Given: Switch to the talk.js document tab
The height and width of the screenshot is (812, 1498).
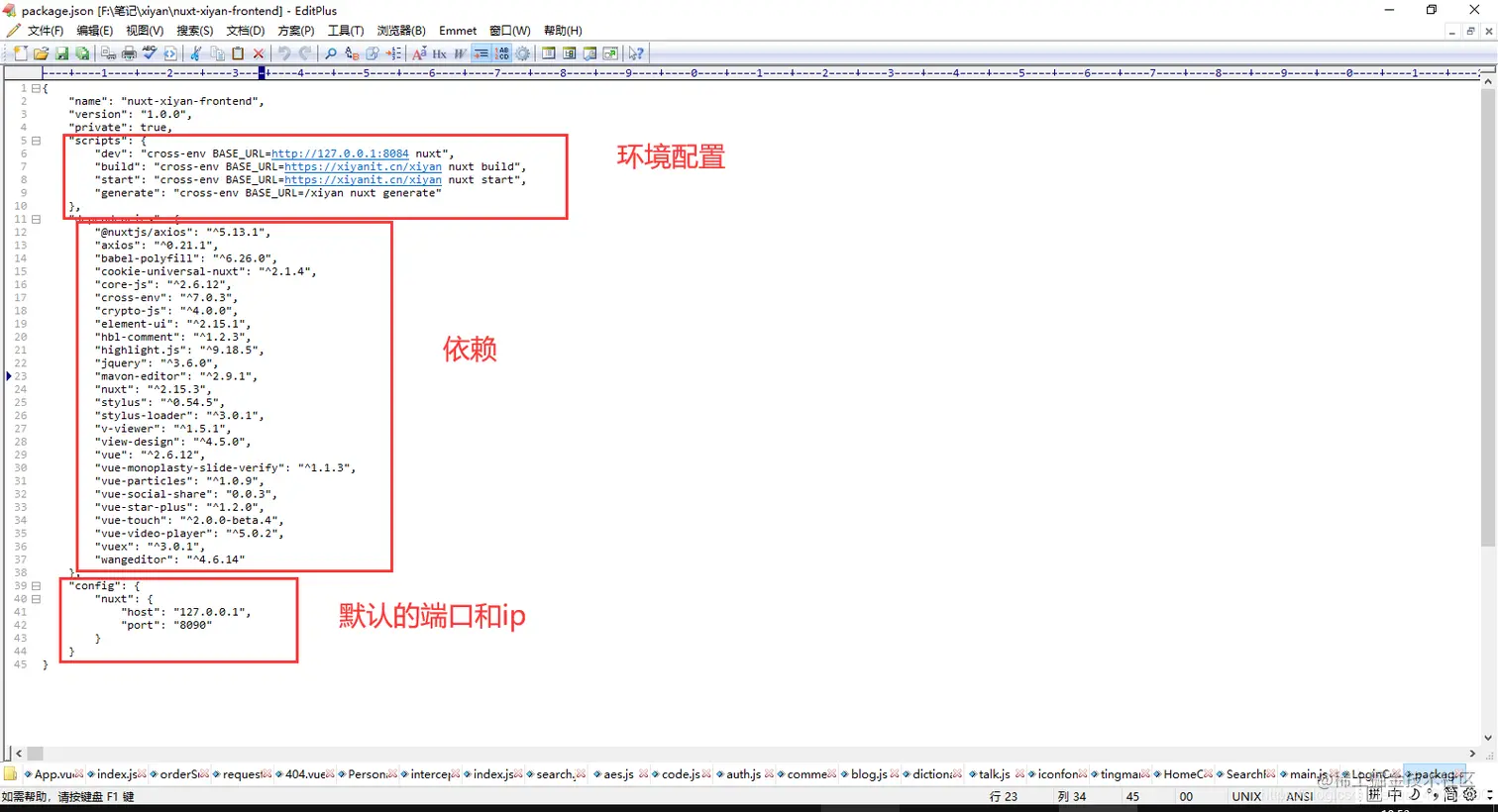Looking at the screenshot, I should [994, 774].
